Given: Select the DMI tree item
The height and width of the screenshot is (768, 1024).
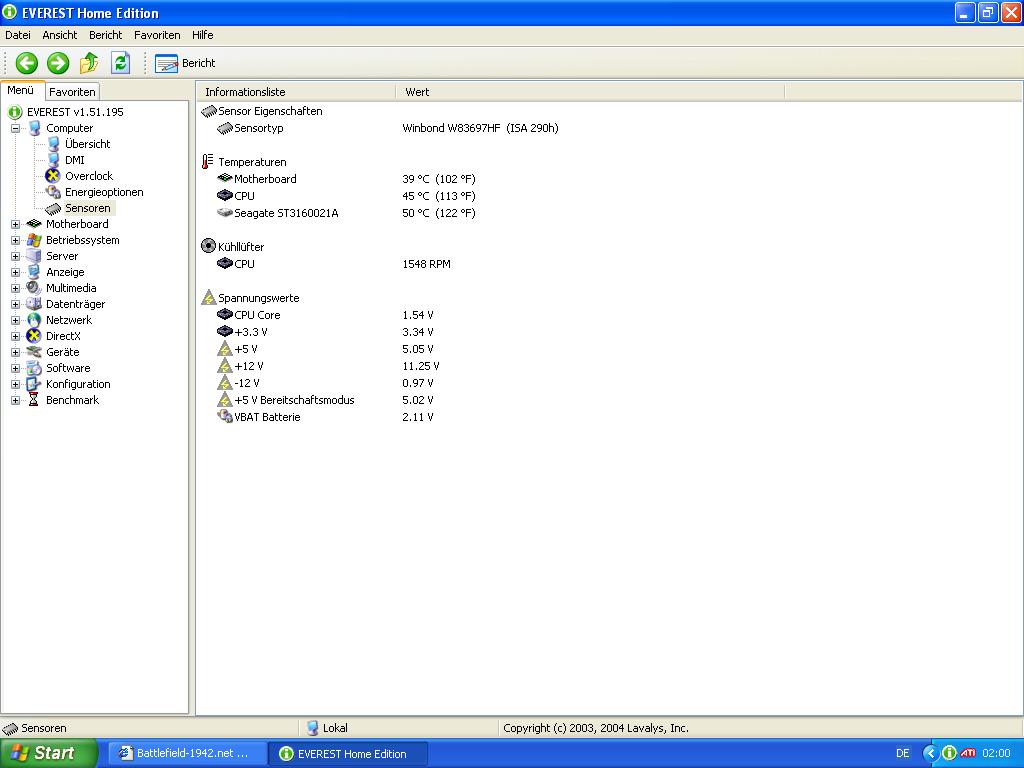Looking at the screenshot, I should (x=74, y=160).
